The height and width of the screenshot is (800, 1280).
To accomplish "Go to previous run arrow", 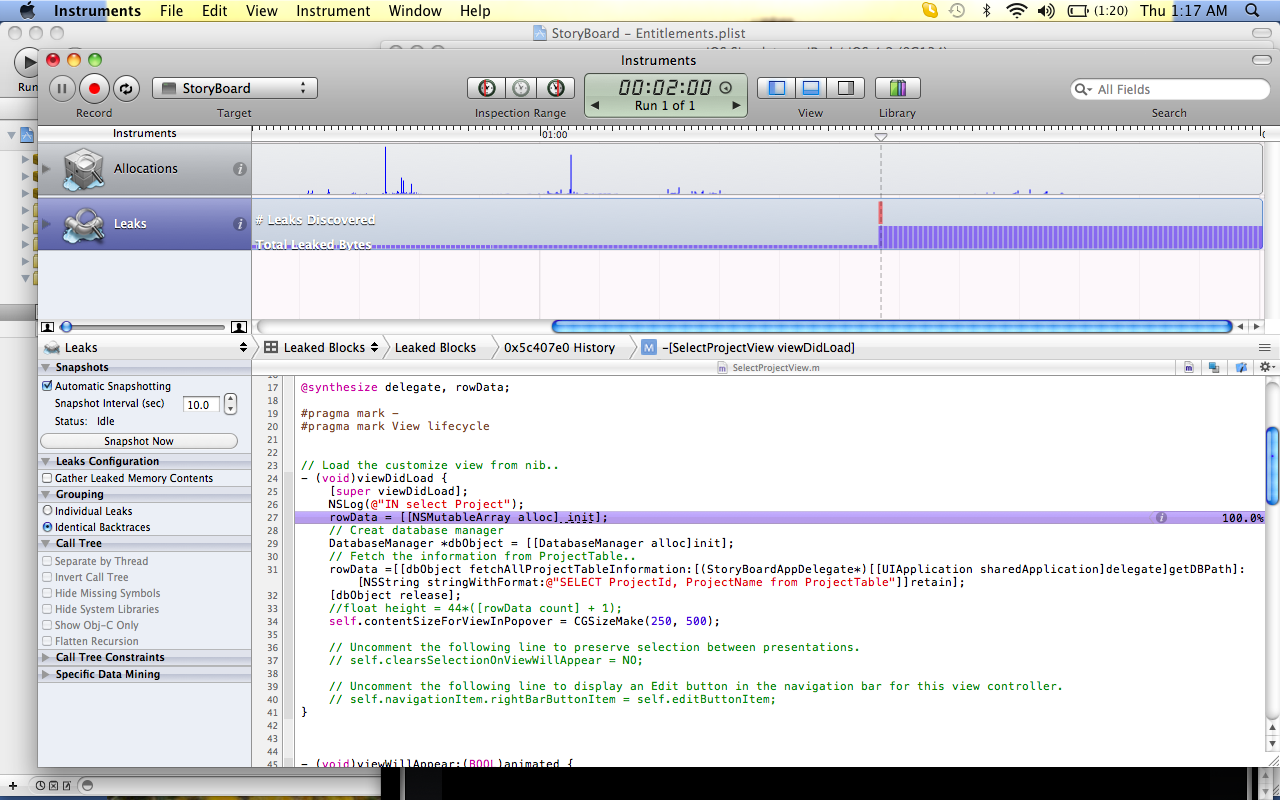I will [x=595, y=106].
